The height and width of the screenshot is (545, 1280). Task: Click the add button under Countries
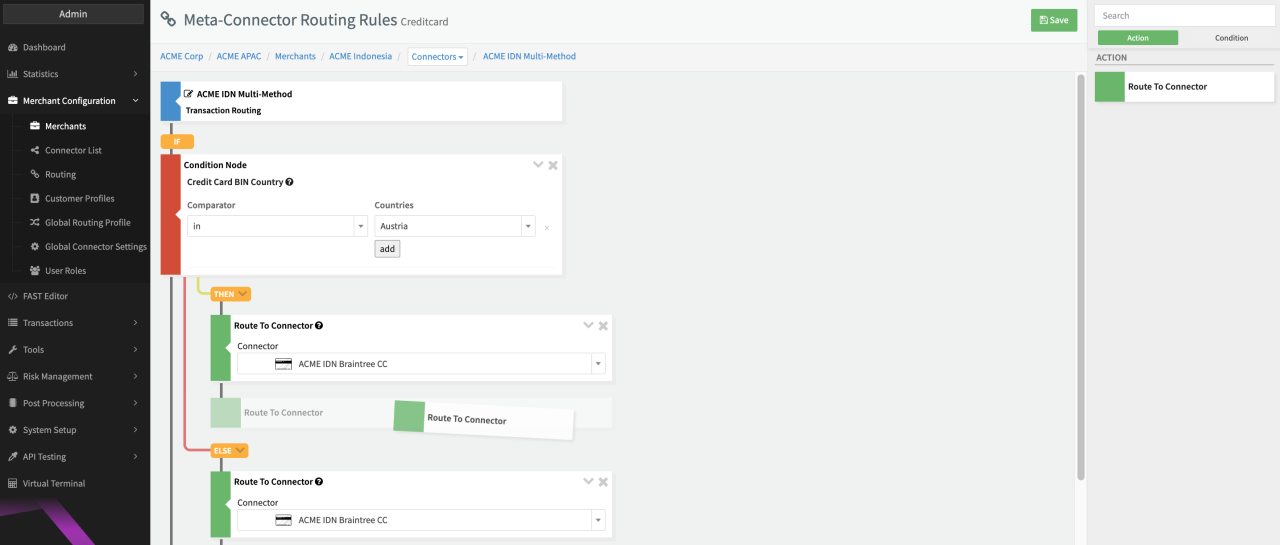click(387, 249)
